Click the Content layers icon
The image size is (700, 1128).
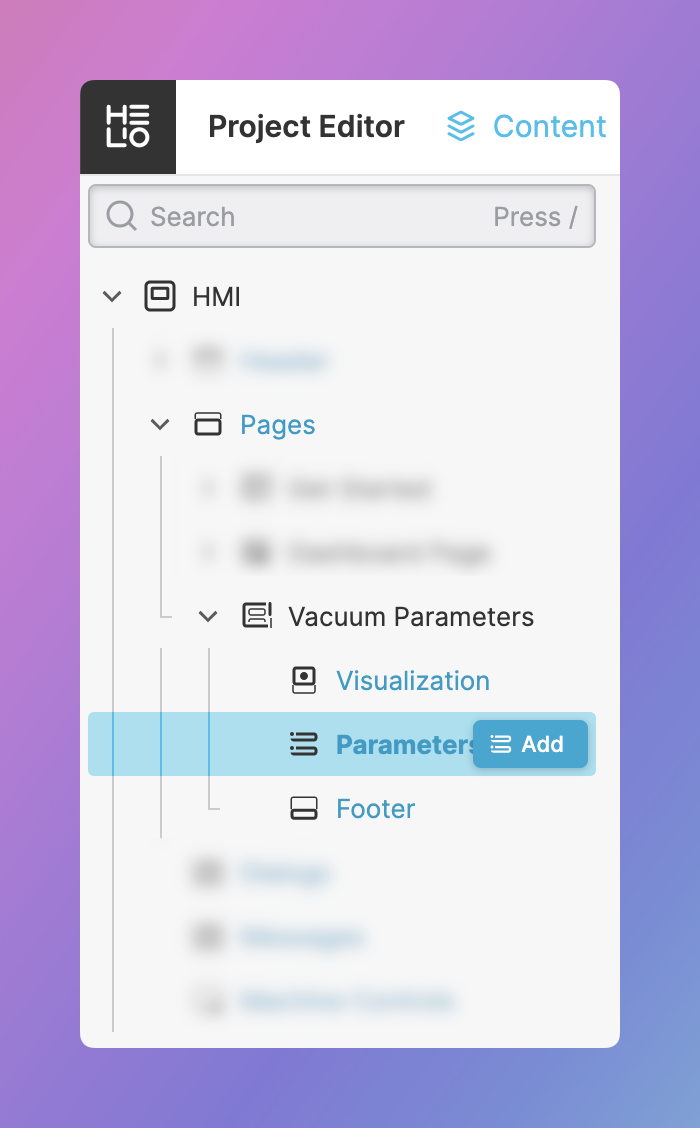pyautogui.click(x=461, y=127)
